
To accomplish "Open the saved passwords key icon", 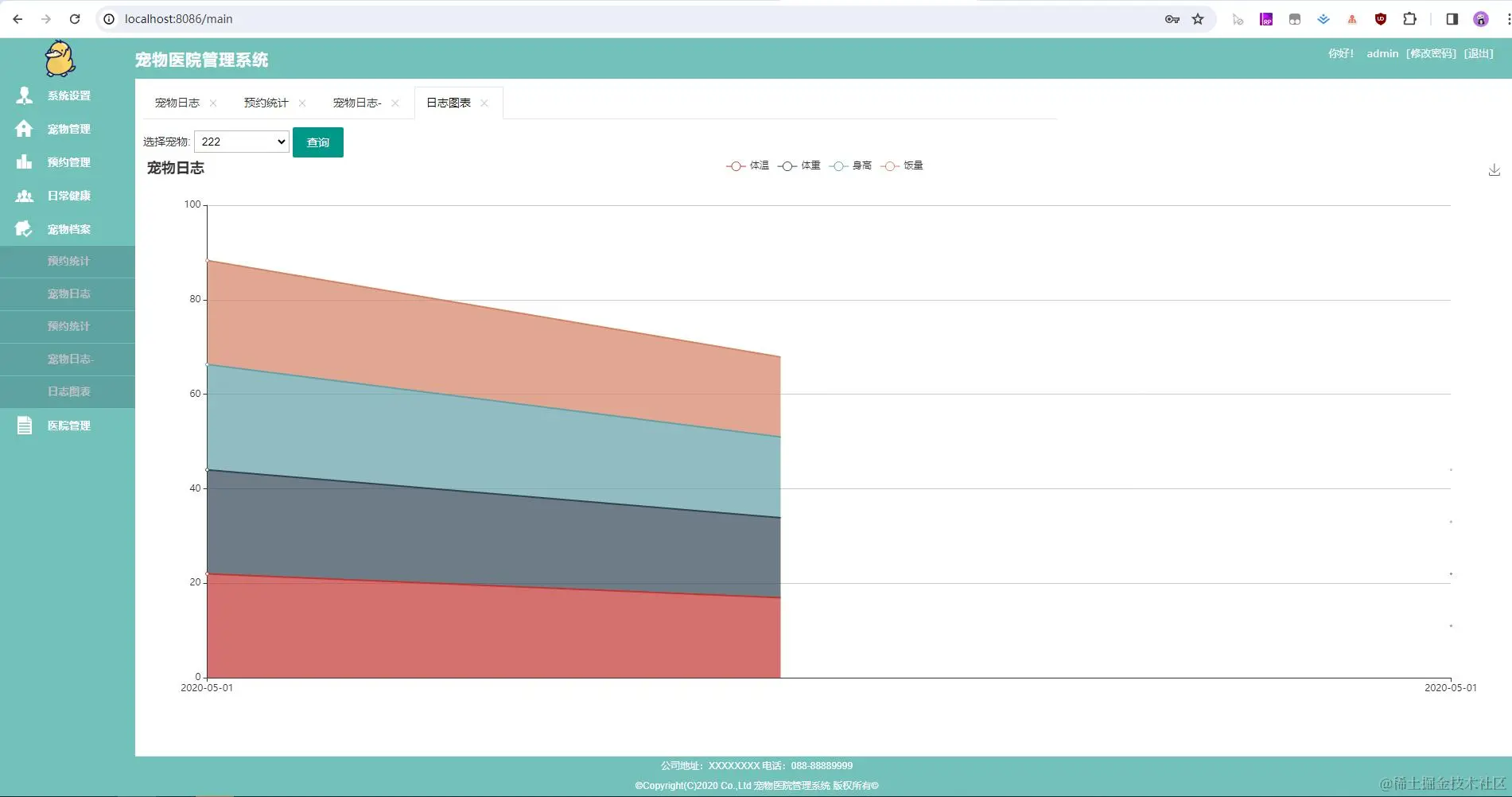I will (x=1172, y=19).
